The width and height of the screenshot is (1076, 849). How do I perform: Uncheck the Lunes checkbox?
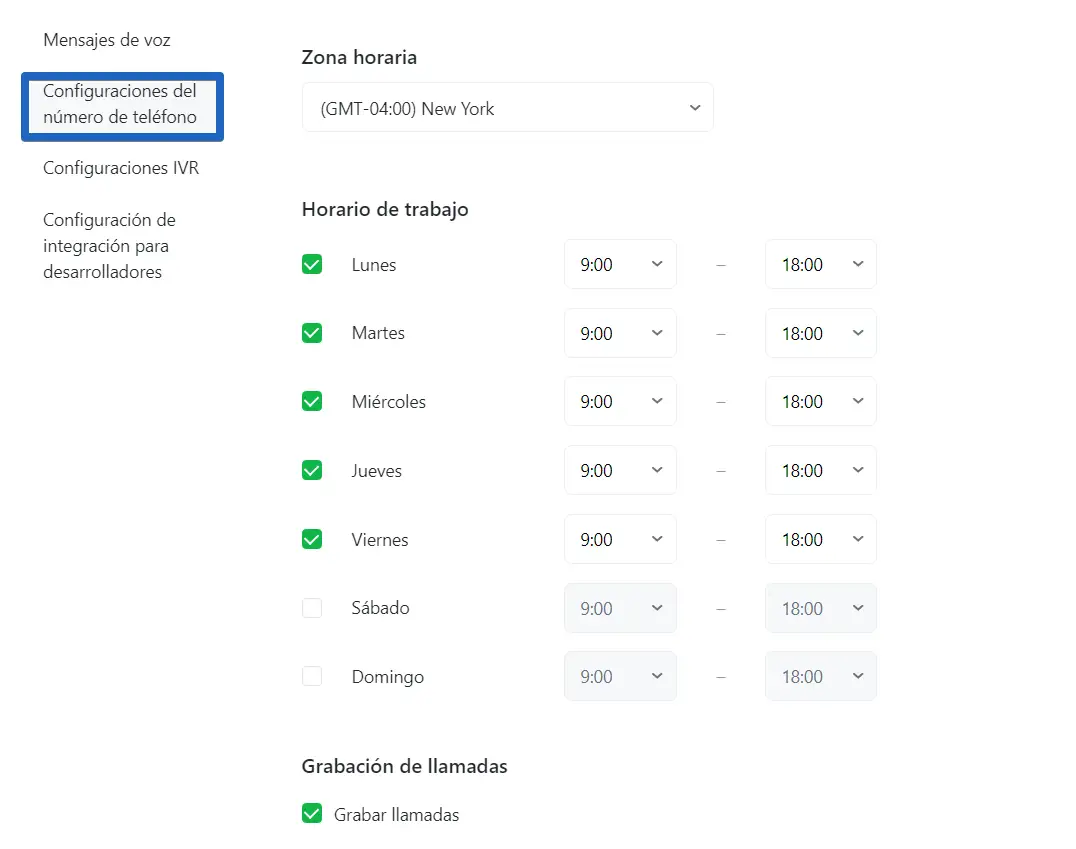click(312, 265)
